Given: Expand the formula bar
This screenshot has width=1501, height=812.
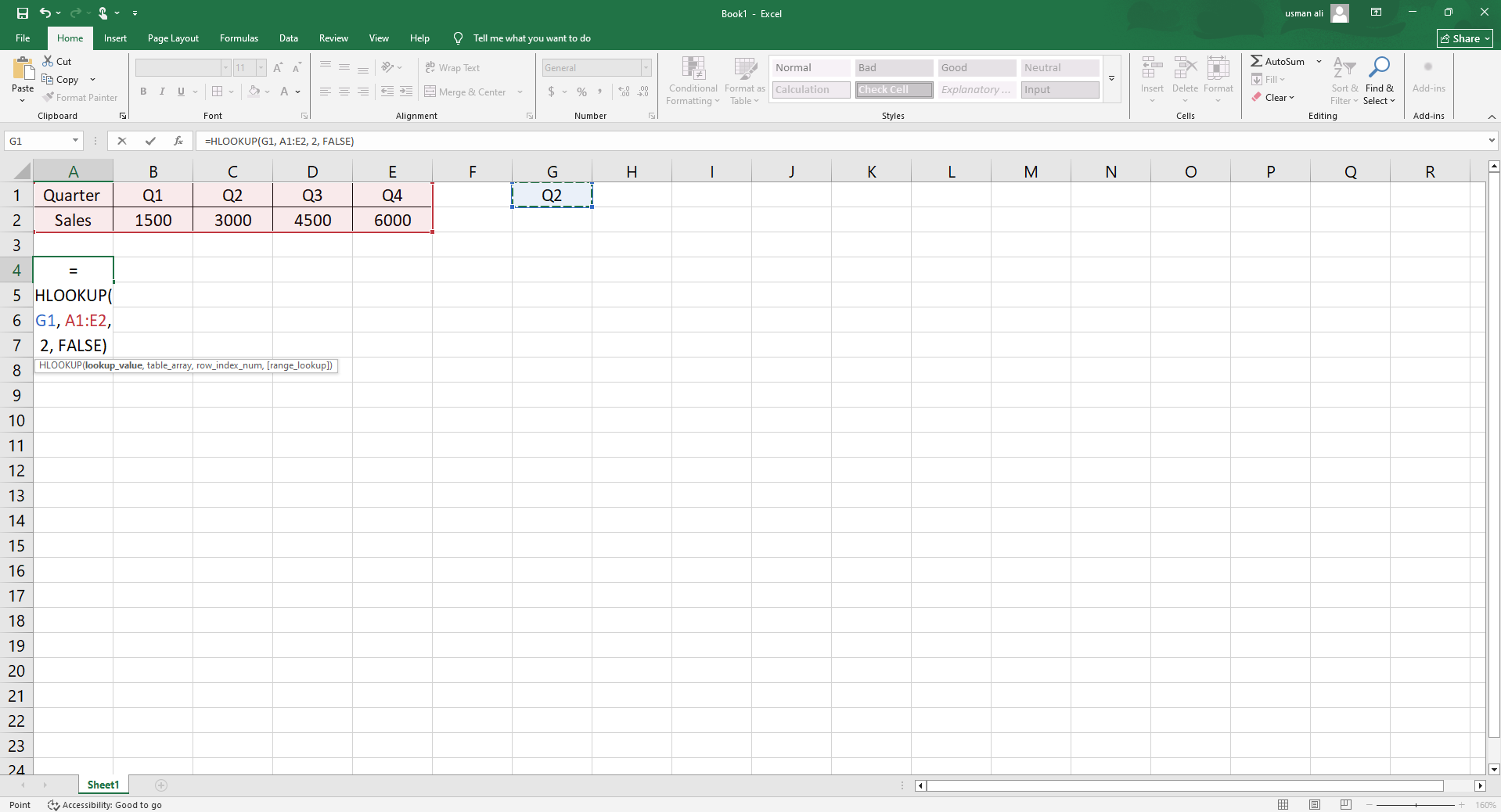Looking at the screenshot, I should [1492, 141].
